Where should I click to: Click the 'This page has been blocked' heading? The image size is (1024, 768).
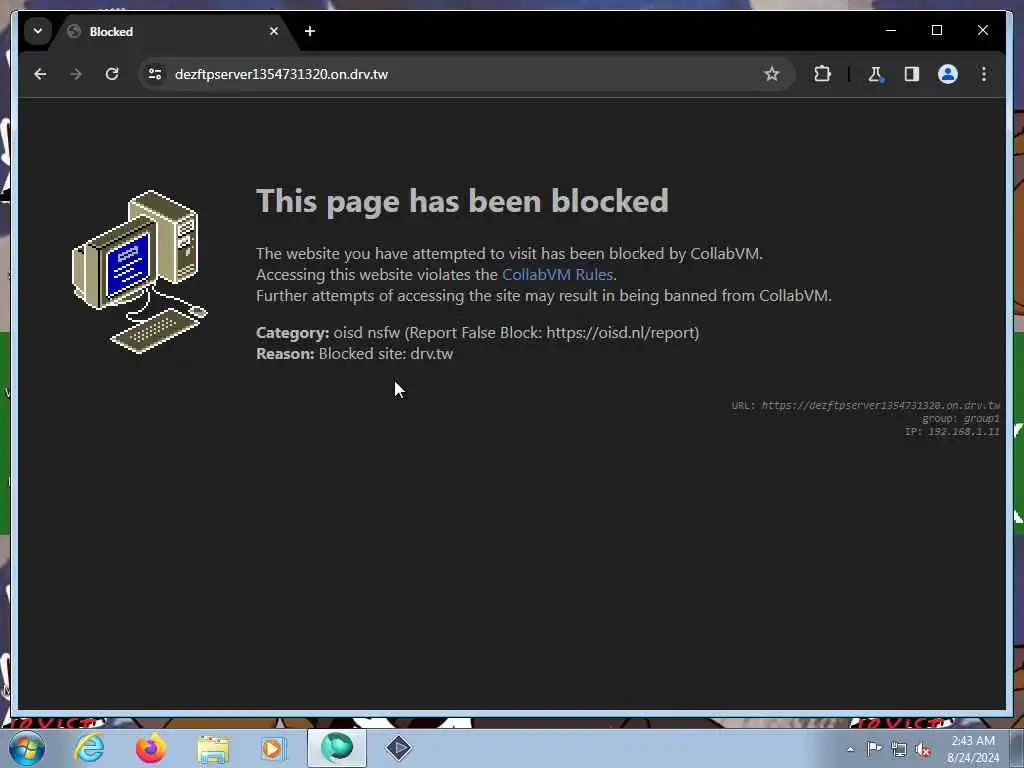[x=462, y=201]
